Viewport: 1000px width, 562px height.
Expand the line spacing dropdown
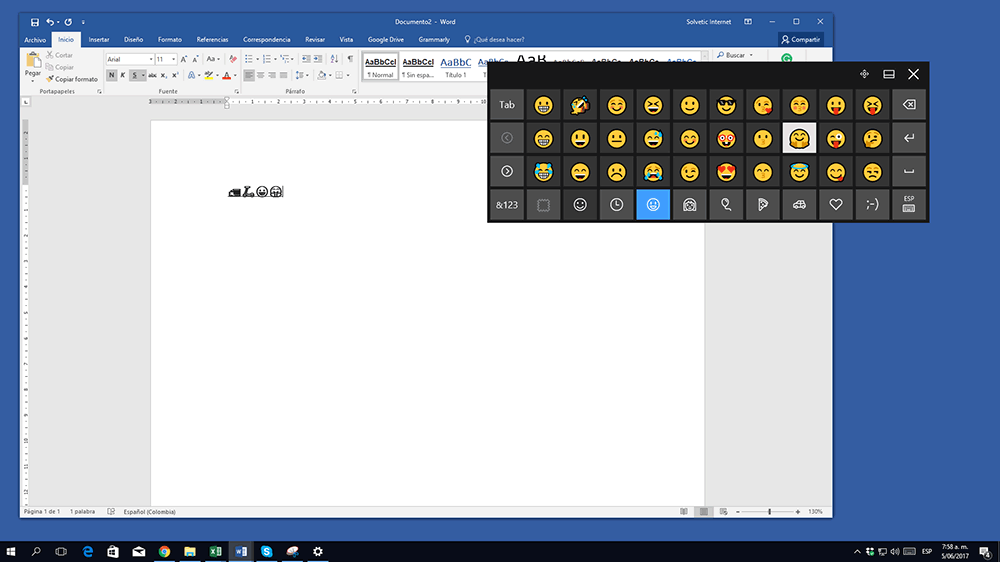click(x=301, y=75)
